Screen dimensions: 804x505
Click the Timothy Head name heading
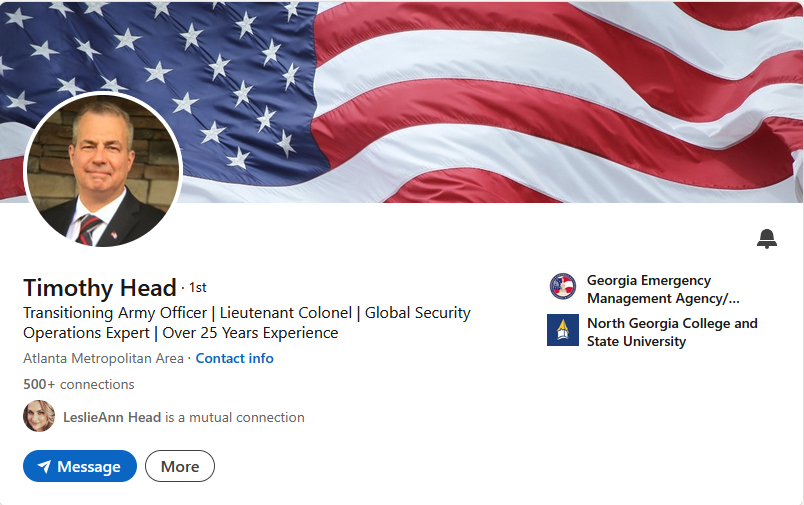[100, 288]
